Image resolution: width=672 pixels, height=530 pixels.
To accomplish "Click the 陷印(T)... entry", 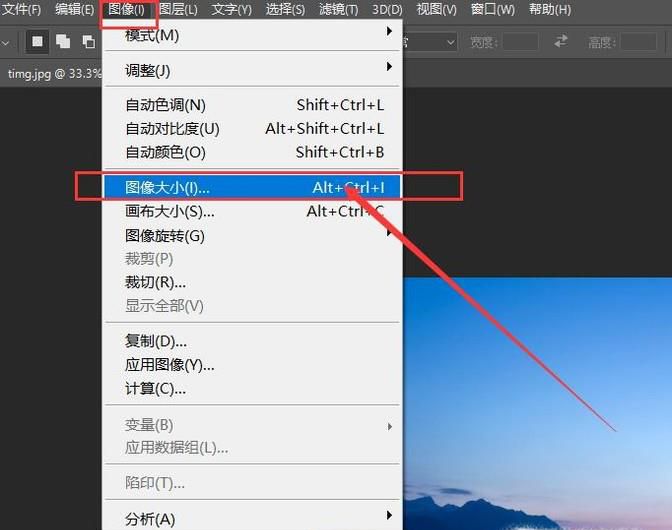I will [252, 483].
